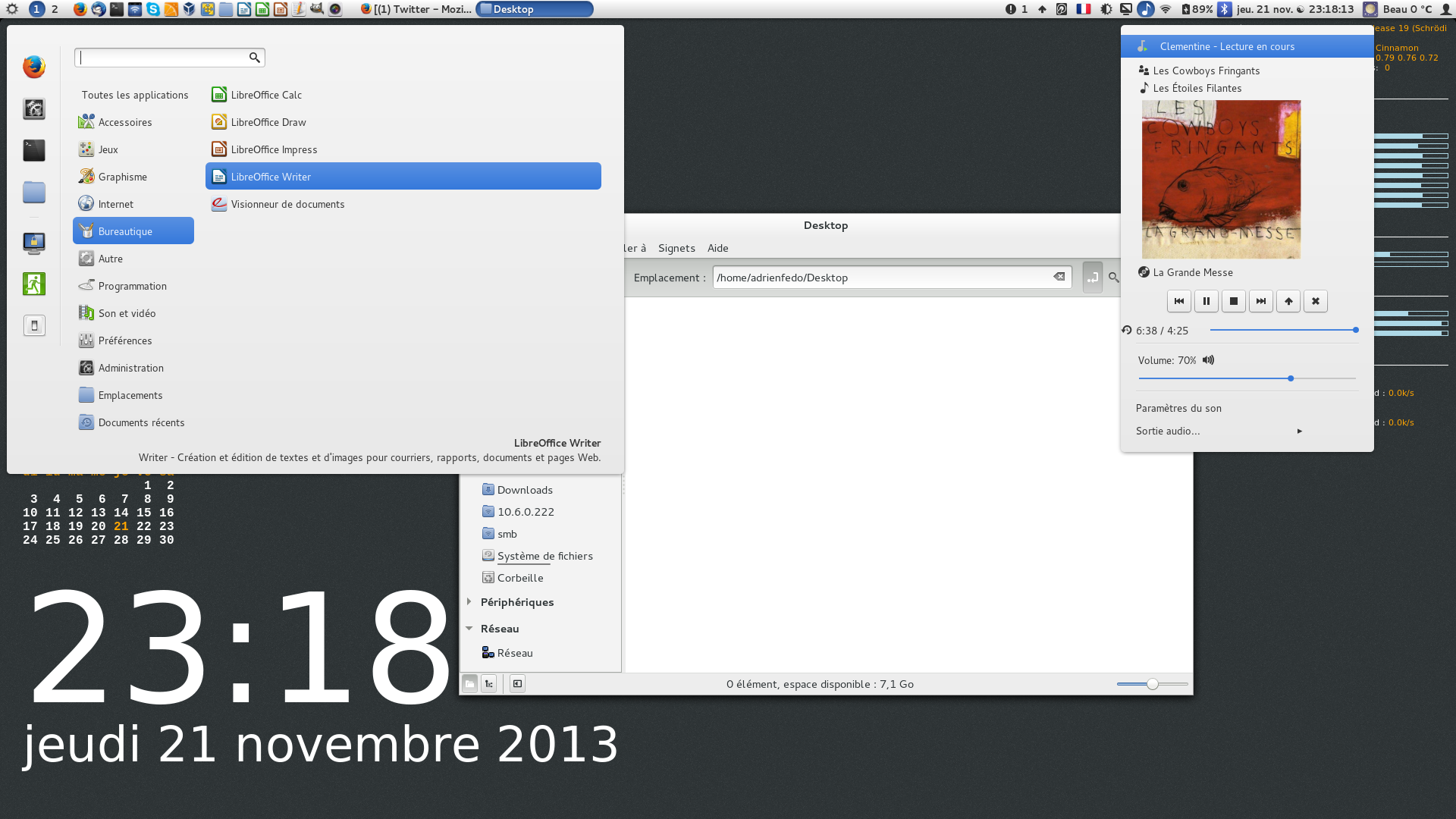1456x819 pixels.
Task: Click Skype launcher in top panel
Action: (x=153, y=9)
